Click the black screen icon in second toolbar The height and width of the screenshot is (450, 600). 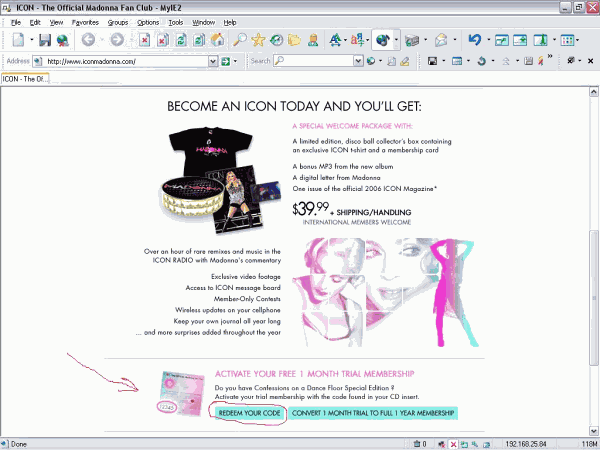[432, 61]
